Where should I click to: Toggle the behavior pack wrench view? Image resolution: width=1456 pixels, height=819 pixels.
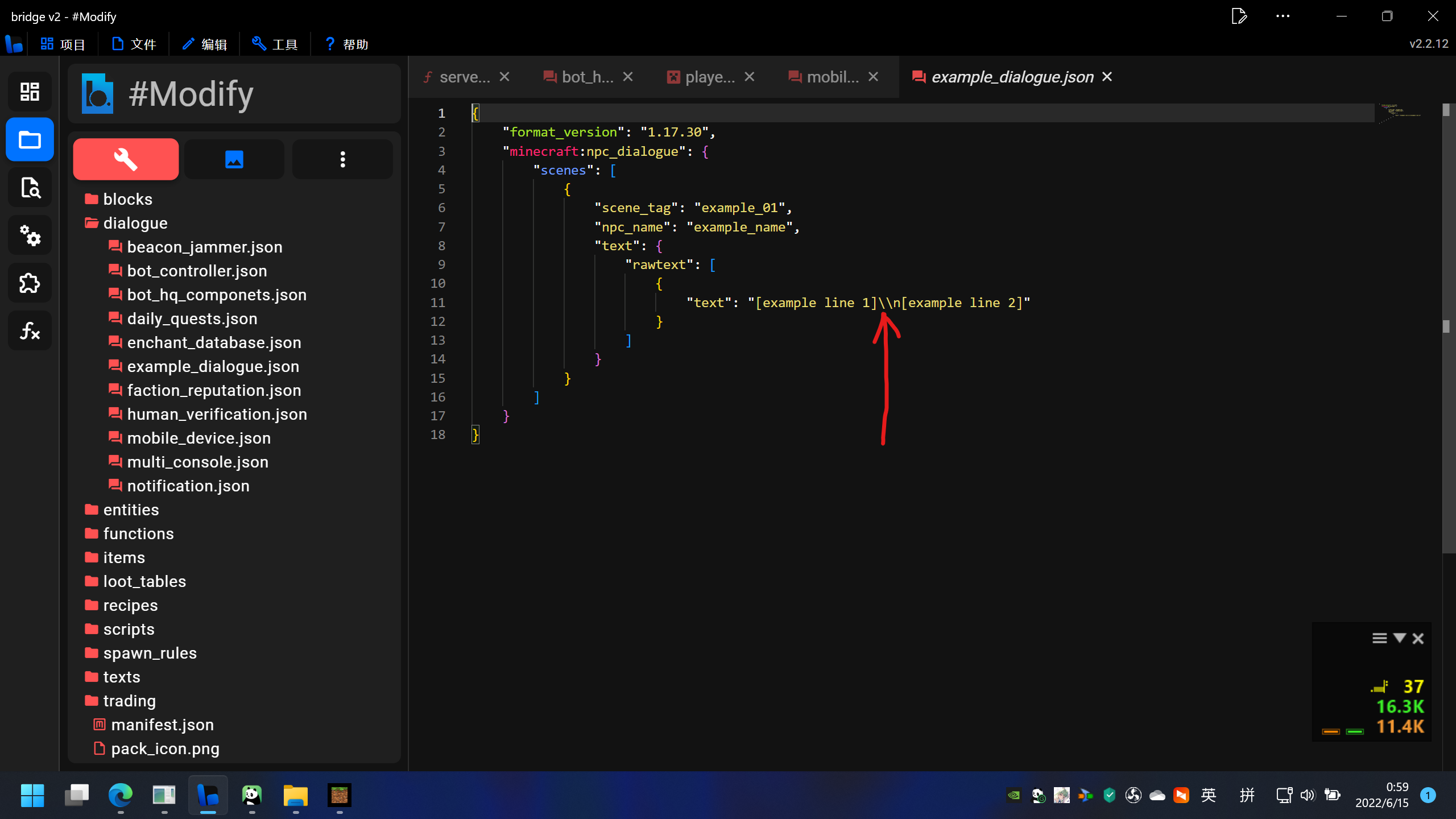pyautogui.click(x=125, y=159)
